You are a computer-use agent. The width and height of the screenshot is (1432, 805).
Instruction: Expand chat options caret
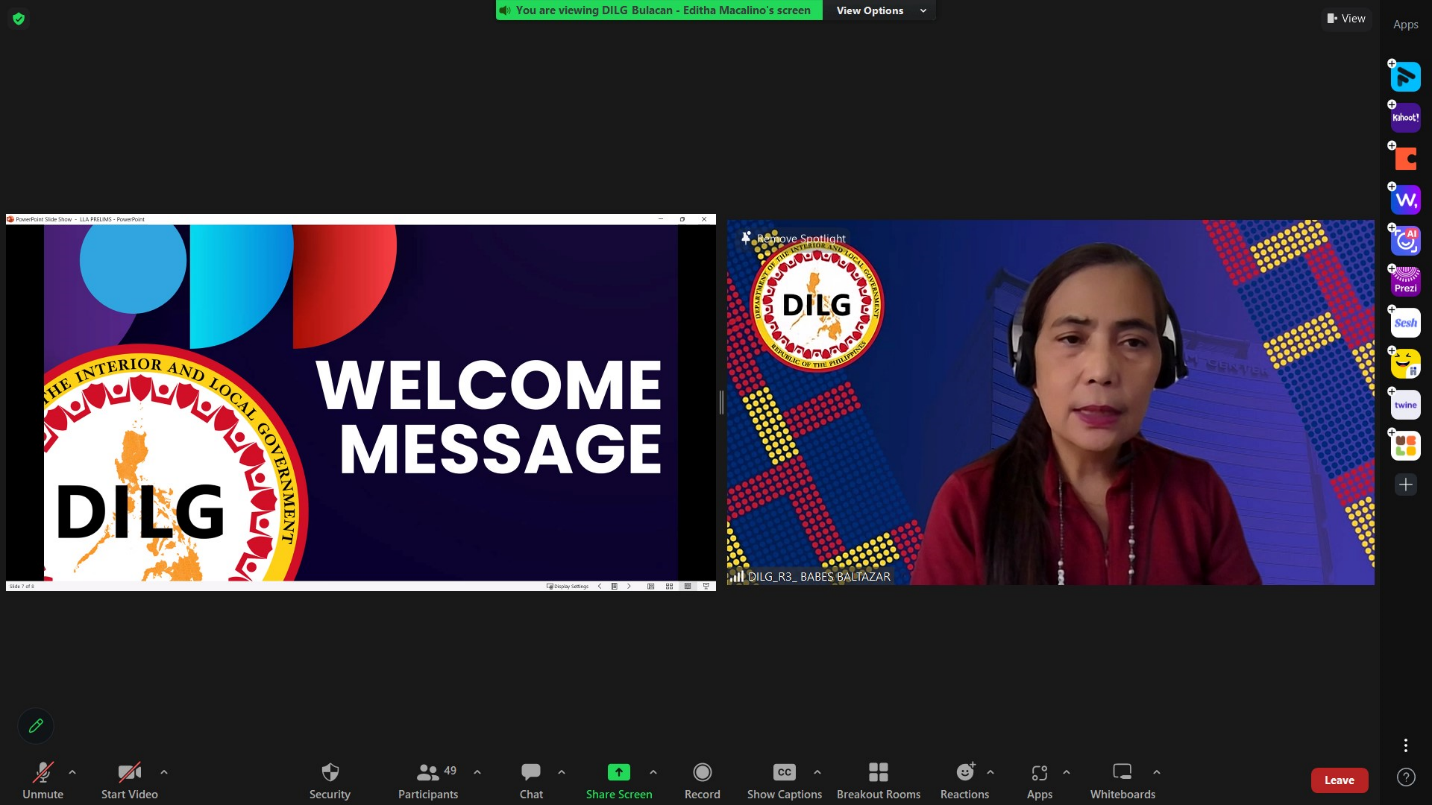click(561, 772)
